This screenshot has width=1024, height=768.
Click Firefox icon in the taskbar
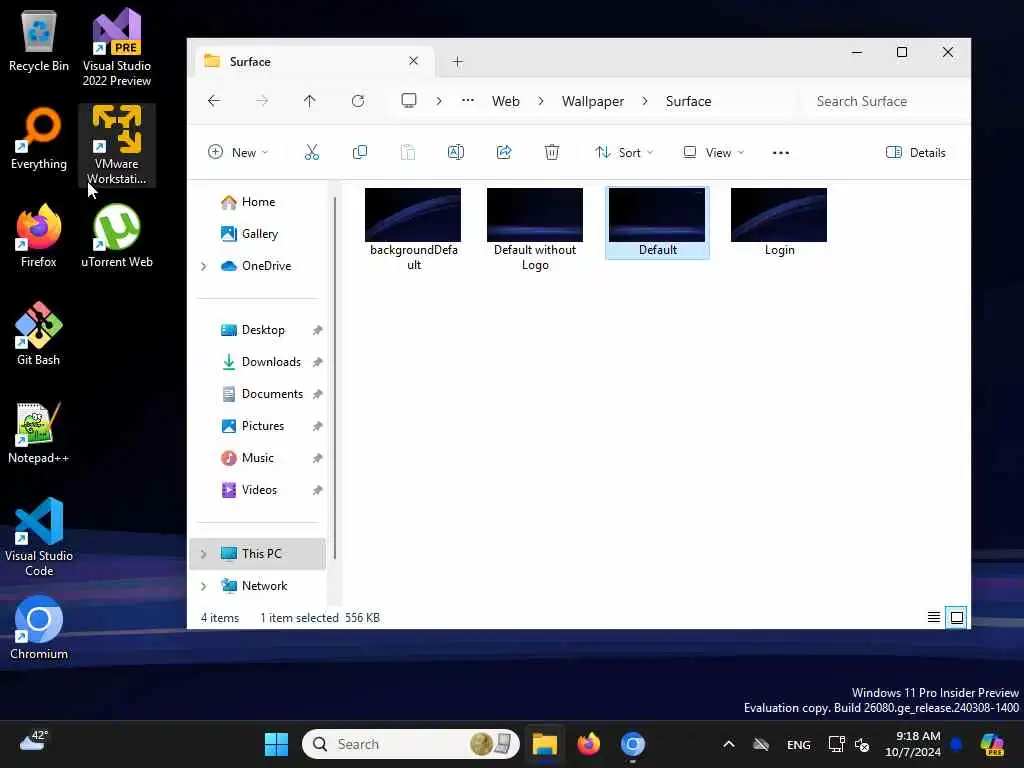(588, 744)
